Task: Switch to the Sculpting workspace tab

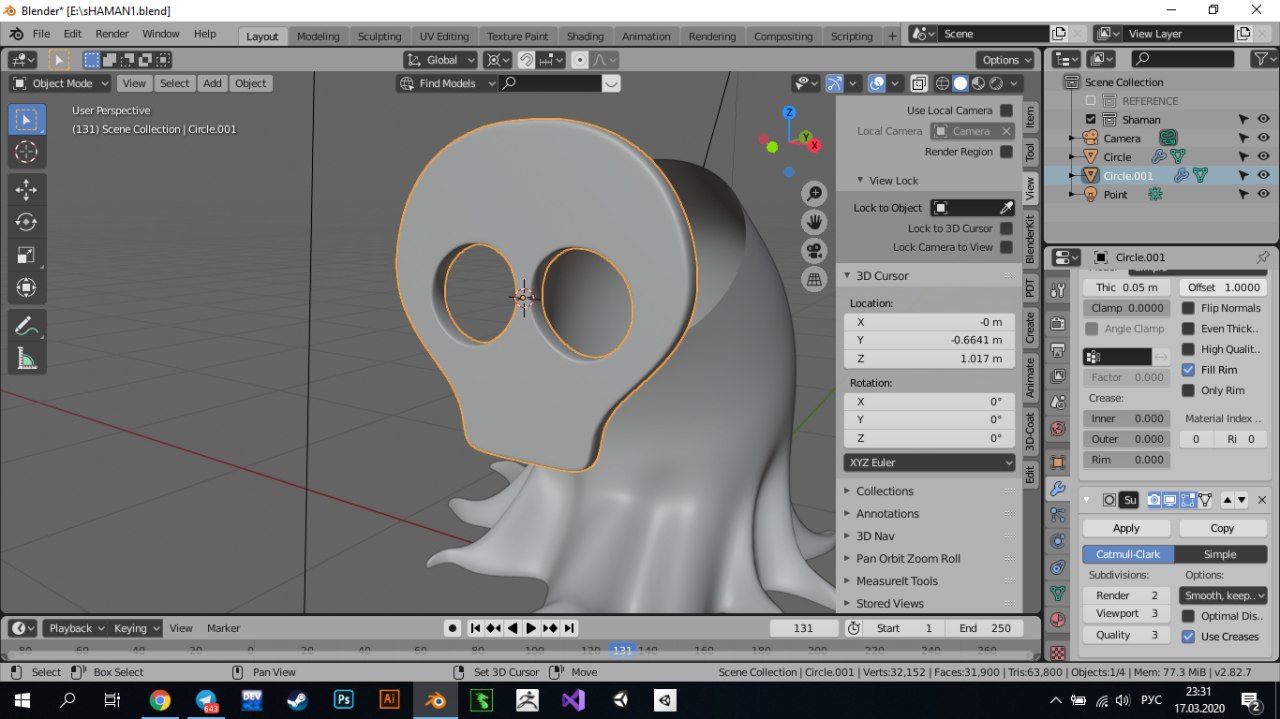Action: (379, 36)
